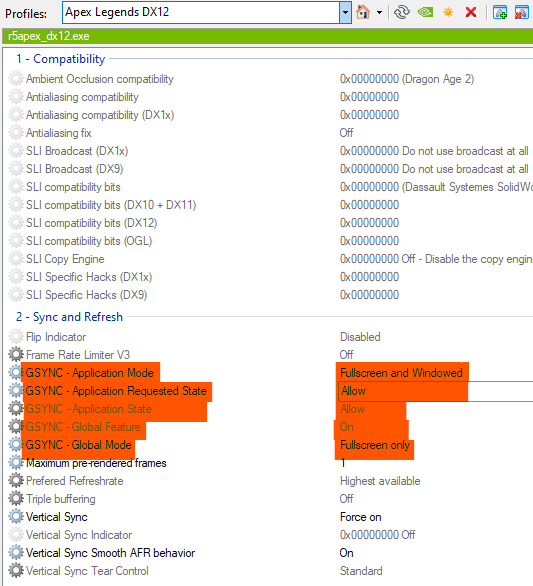
Task: Click the 'On' value of GSYNC Global Feature
Action: [x=346, y=427]
